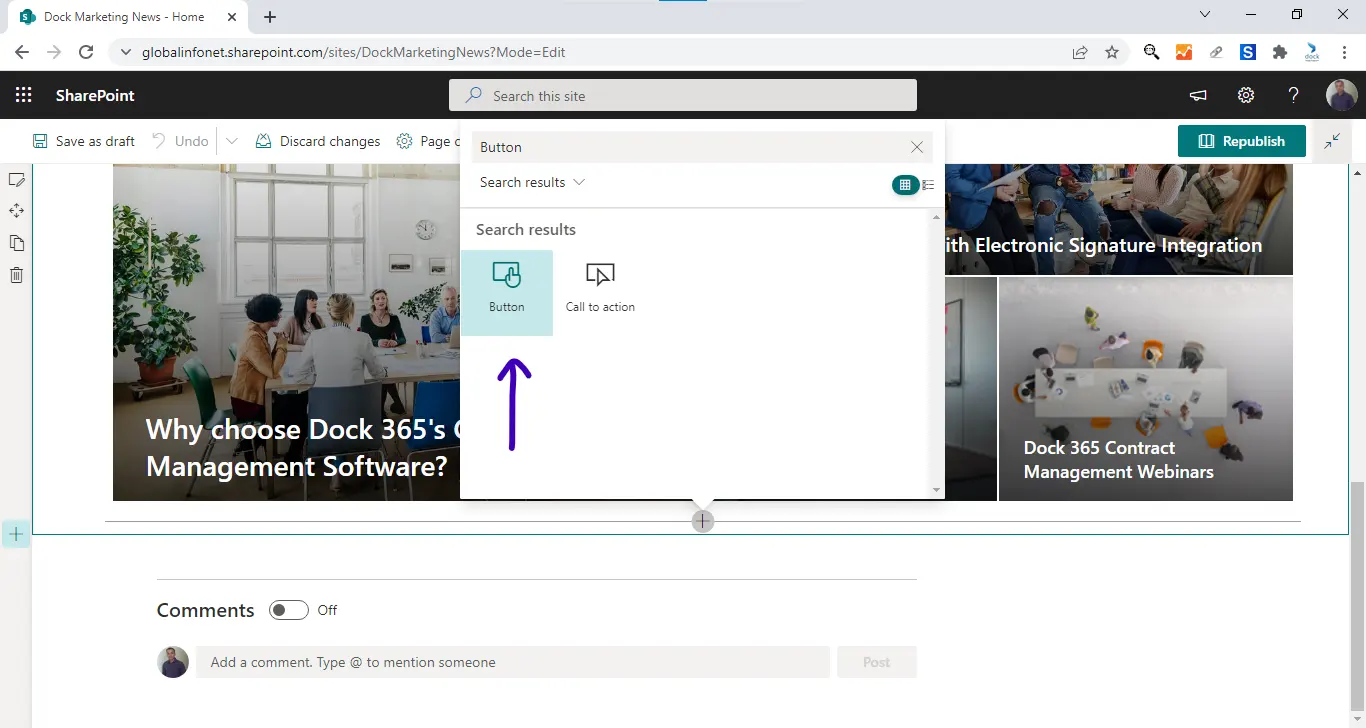Viewport: 1366px width, 728px height.
Task: Click the web part picker scroll down arrow
Action: coord(937,490)
